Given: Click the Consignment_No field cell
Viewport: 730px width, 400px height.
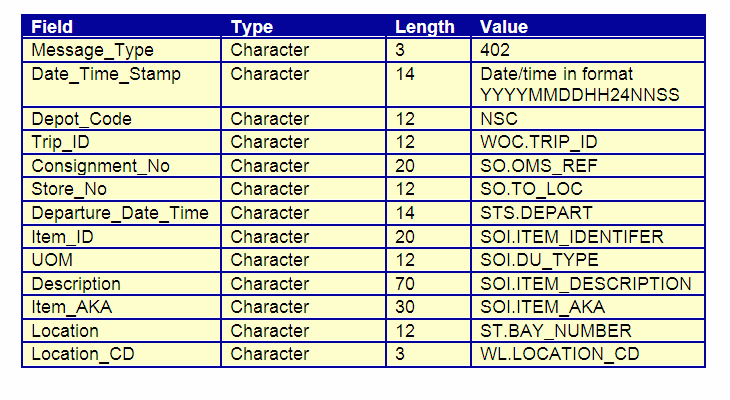Looking at the screenshot, I should (x=122, y=166).
